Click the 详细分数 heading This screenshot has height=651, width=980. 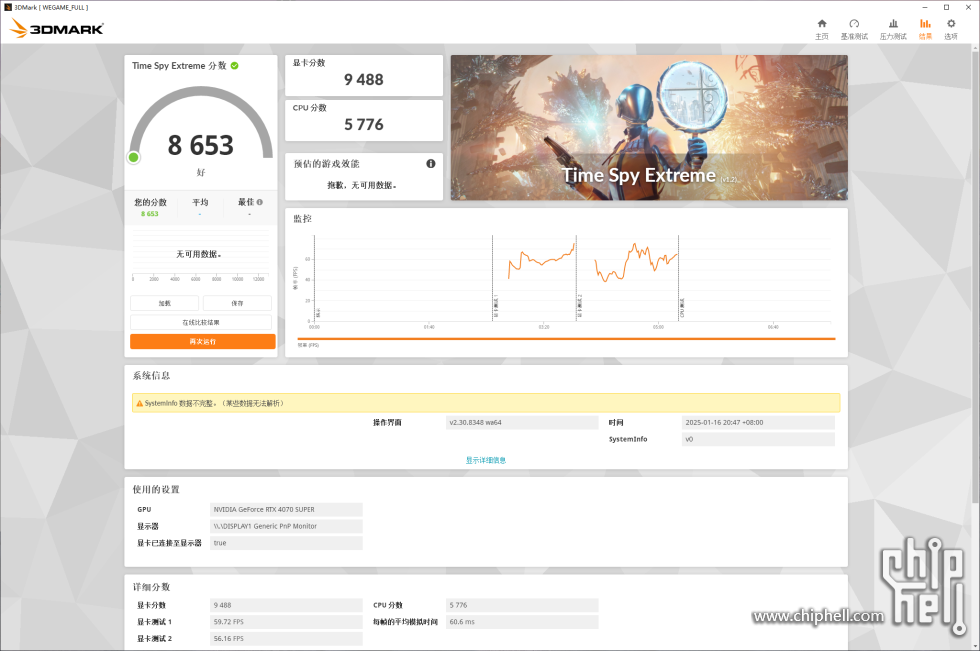tap(151, 587)
